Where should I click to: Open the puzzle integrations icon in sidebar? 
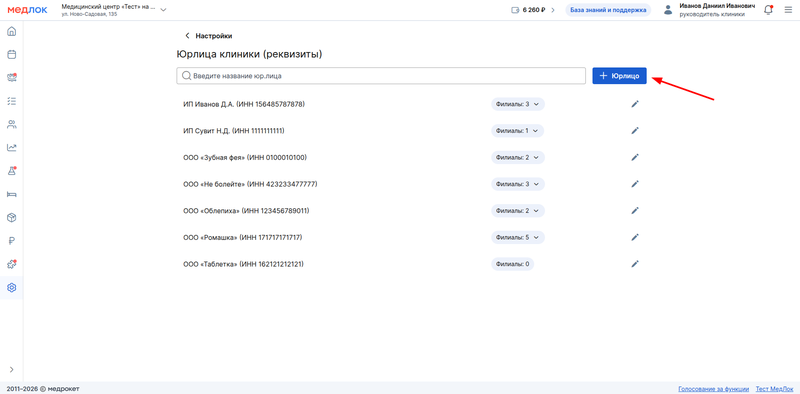tap(11, 264)
